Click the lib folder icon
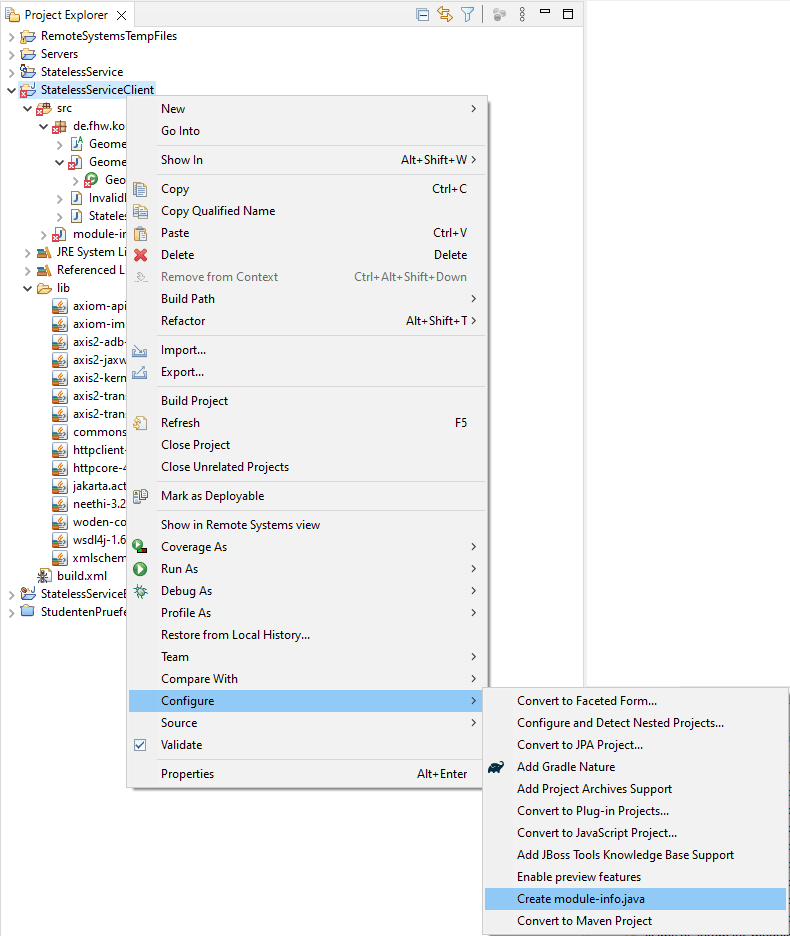Image resolution: width=790 pixels, height=936 pixels. tap(44, 288)
